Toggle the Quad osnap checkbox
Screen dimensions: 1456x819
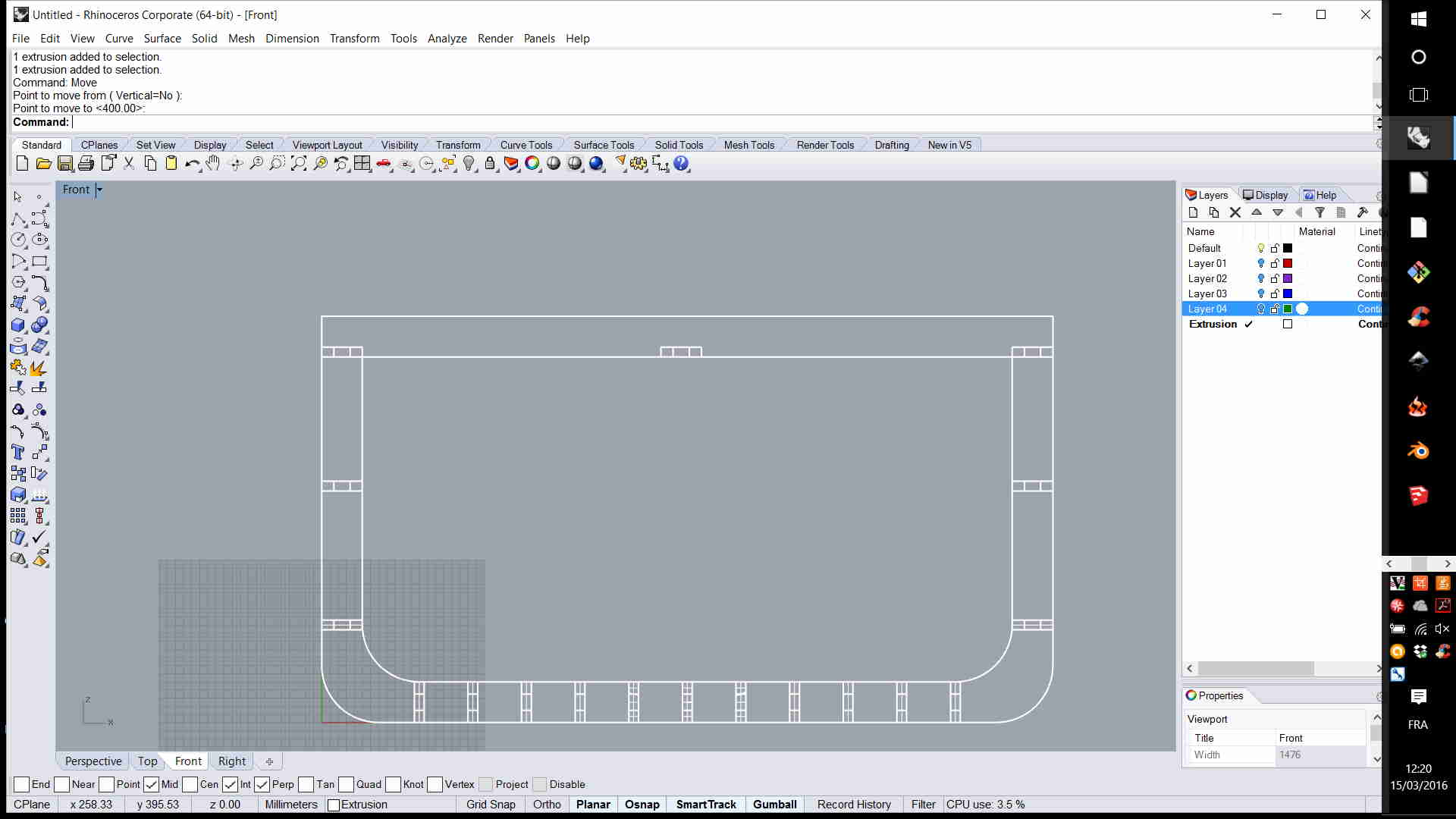pos(347,785)
